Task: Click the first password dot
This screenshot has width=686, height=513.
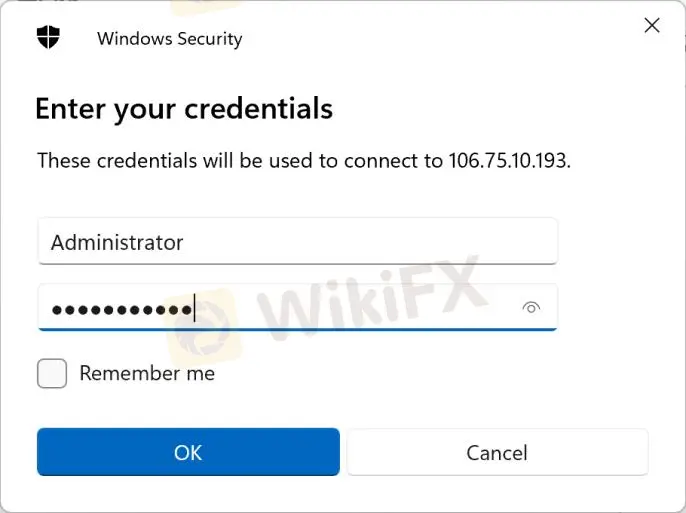Action: (x=57, y=310)
